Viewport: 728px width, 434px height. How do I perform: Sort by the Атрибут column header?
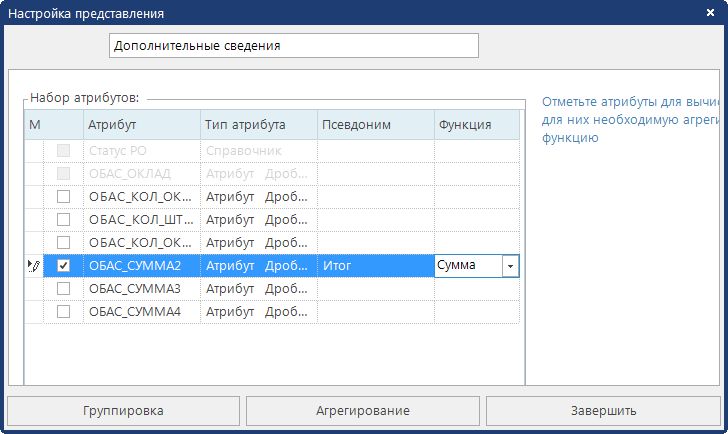tap(140, 125)
